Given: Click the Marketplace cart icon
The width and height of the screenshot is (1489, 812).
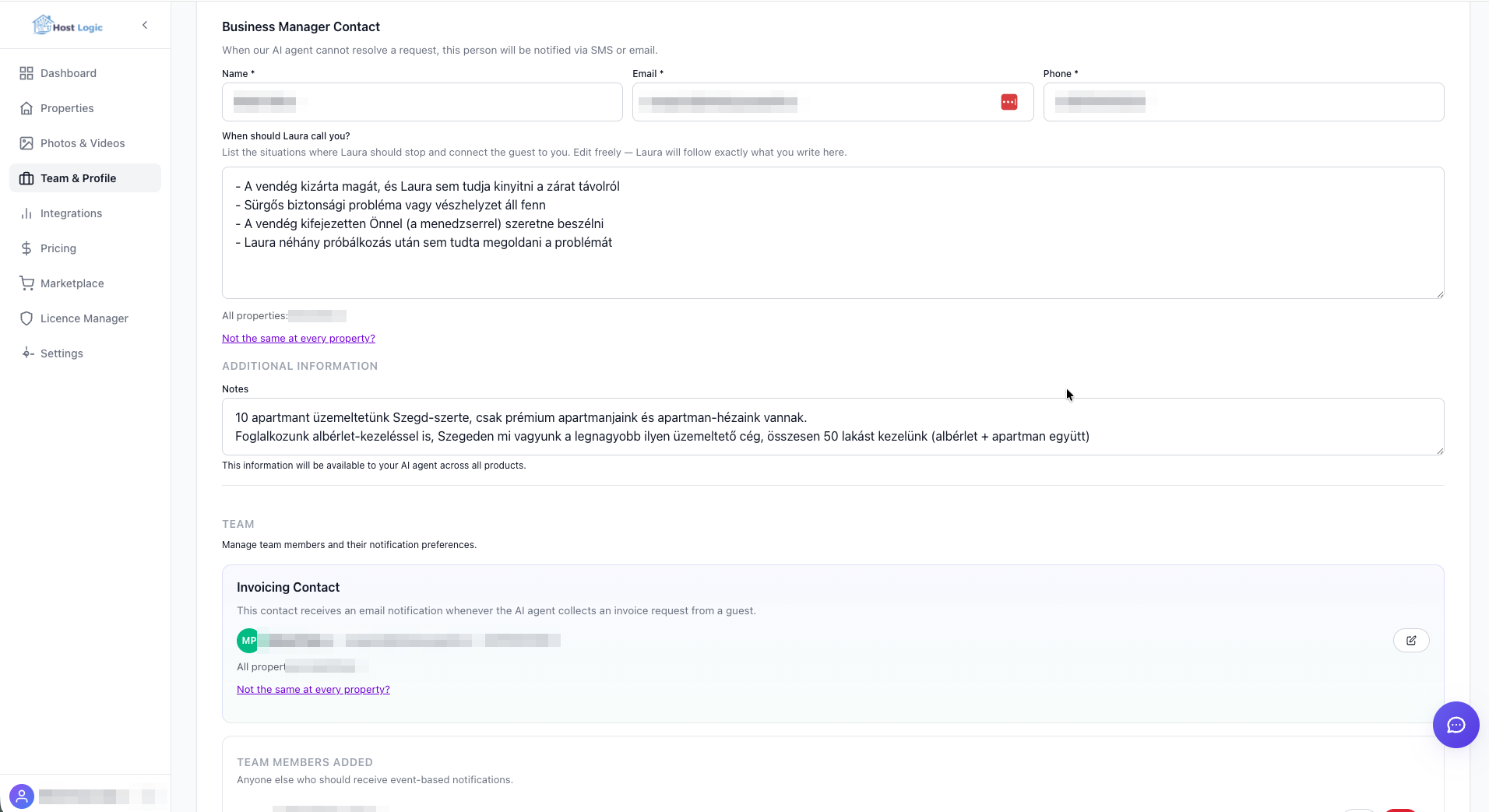Looking at the screenshot, I should pyautogui.click(x=26, y=283).
